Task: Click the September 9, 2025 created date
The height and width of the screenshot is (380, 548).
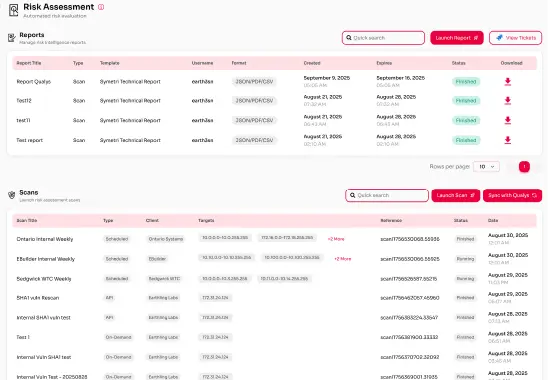Action: pyautogui.click(x=326, y=78)
